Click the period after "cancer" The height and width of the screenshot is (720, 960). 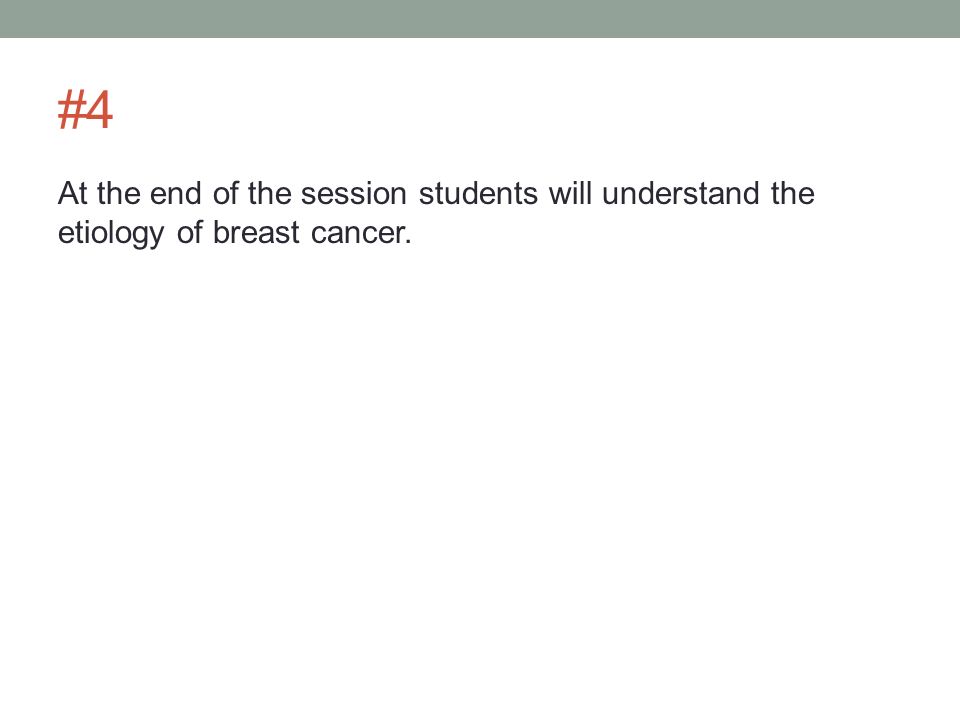[x=408, y=242]
